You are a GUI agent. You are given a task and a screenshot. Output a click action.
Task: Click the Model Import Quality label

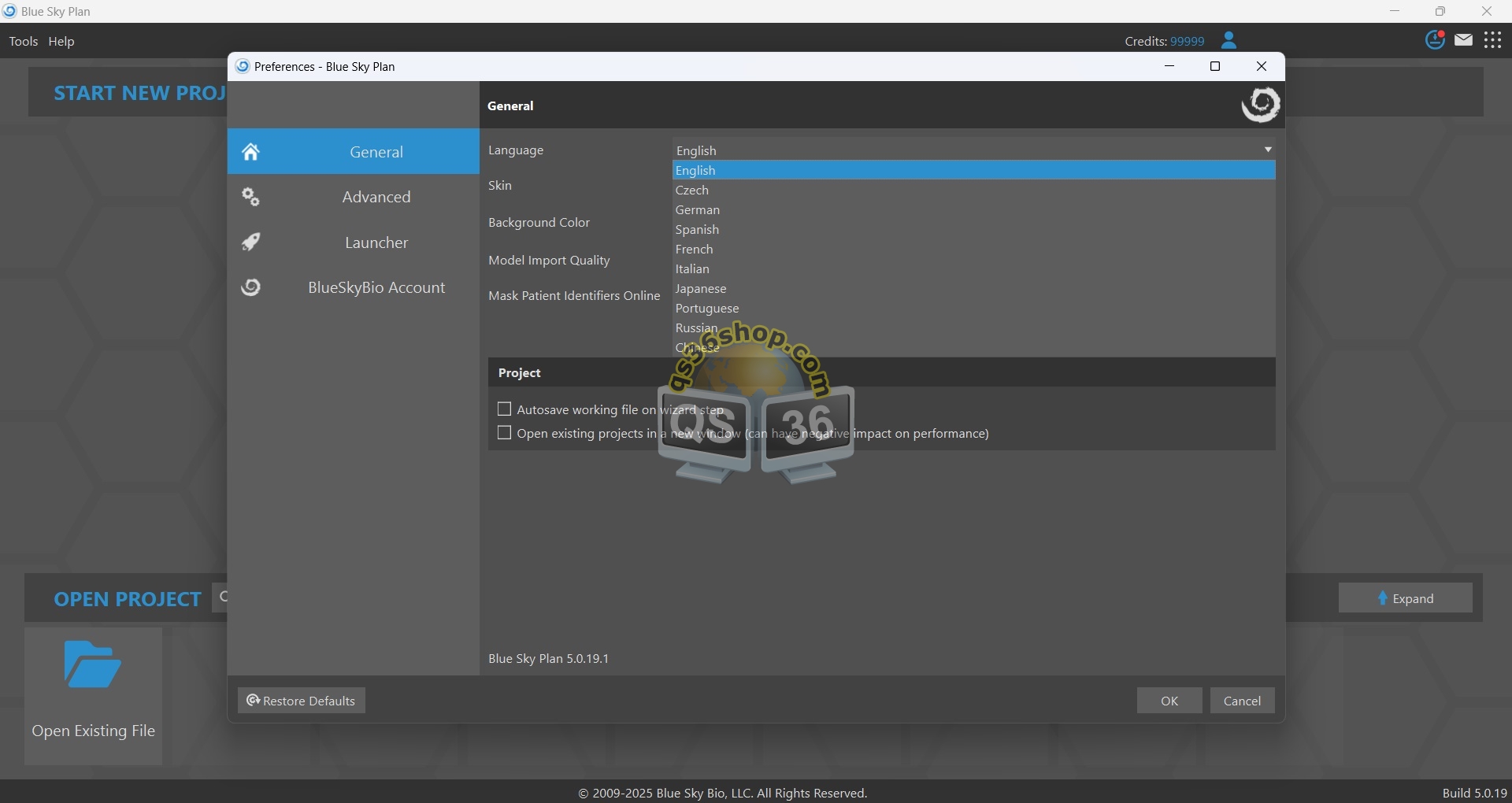[x=549, y=260]
